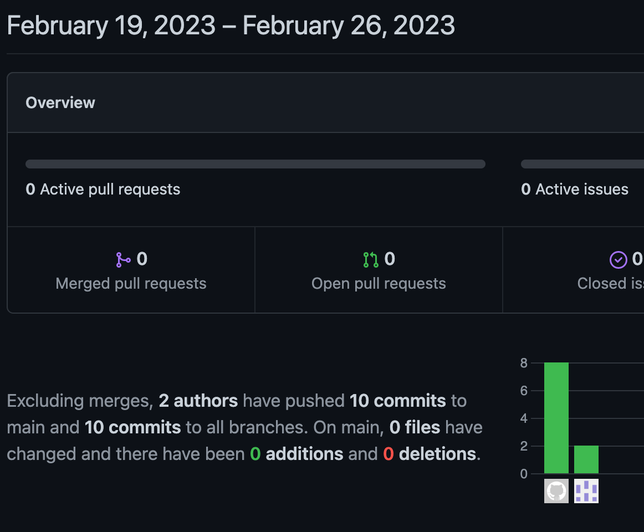Click the Overview section header
This screenshot has width=644, height=532.
tap(61, 103)
